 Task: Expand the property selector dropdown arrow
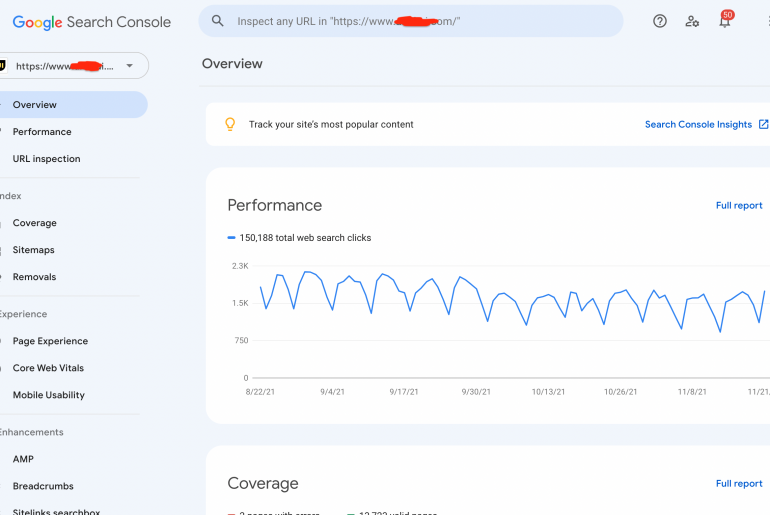tap(129, 66)
